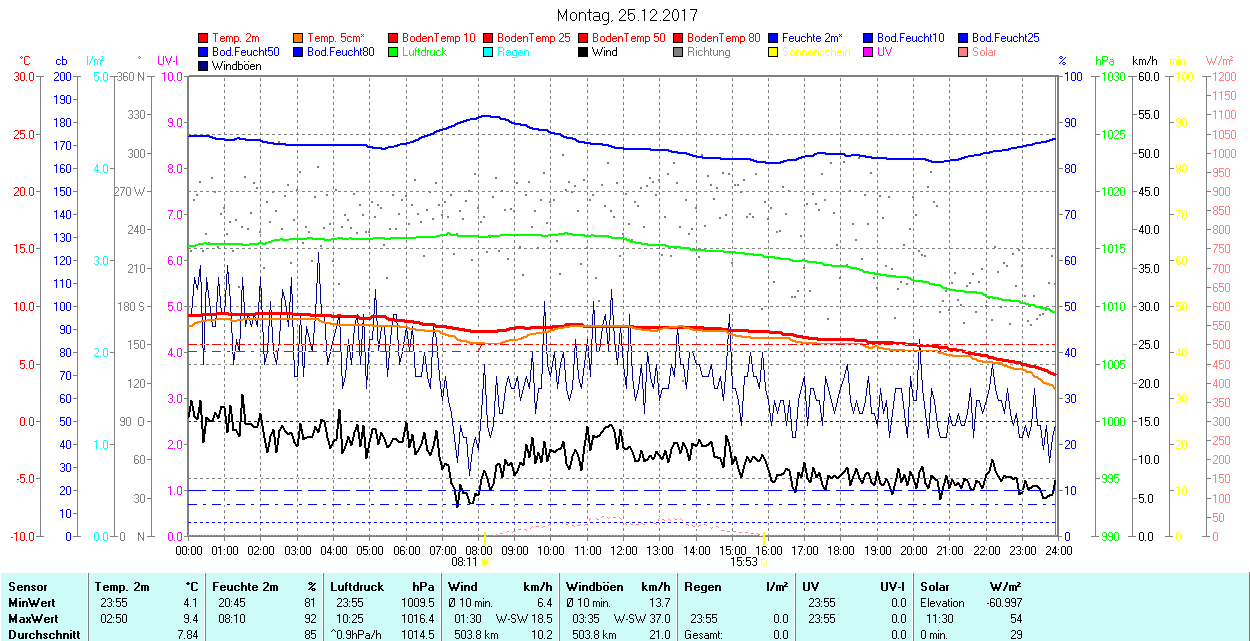Viewport: 1250px width, 641px height.
Task: Click the MaxWert row label
Action: (31, 619)
